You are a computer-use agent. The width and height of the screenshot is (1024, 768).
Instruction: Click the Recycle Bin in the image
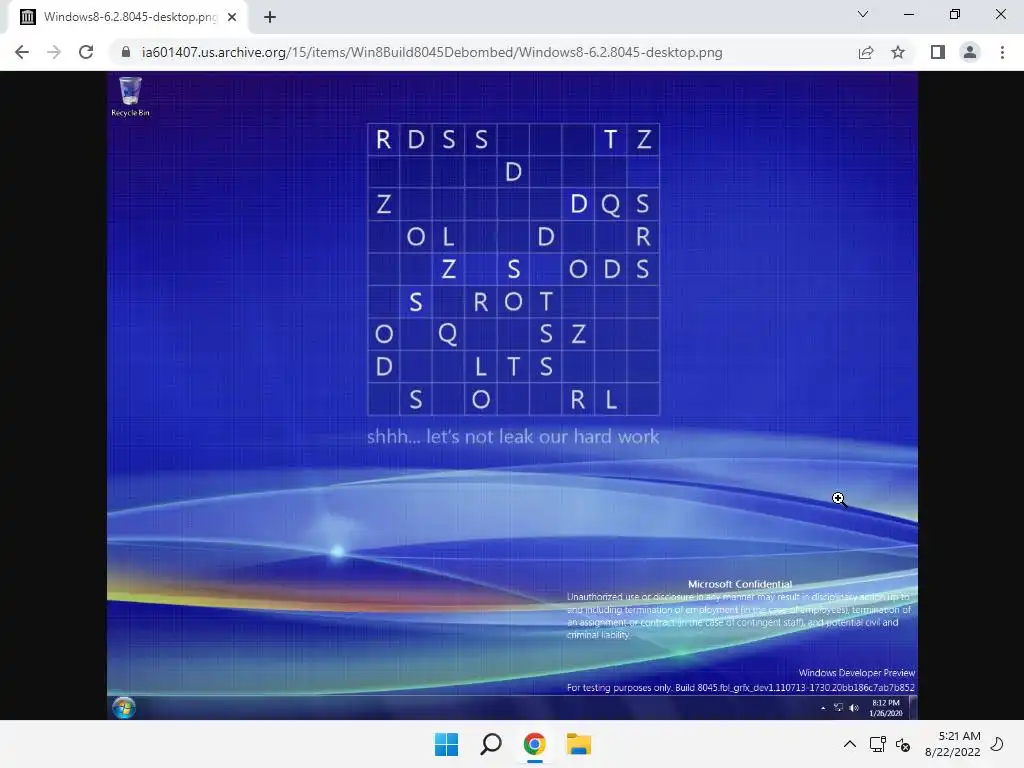pyautogui.click(x=130, y=96)
